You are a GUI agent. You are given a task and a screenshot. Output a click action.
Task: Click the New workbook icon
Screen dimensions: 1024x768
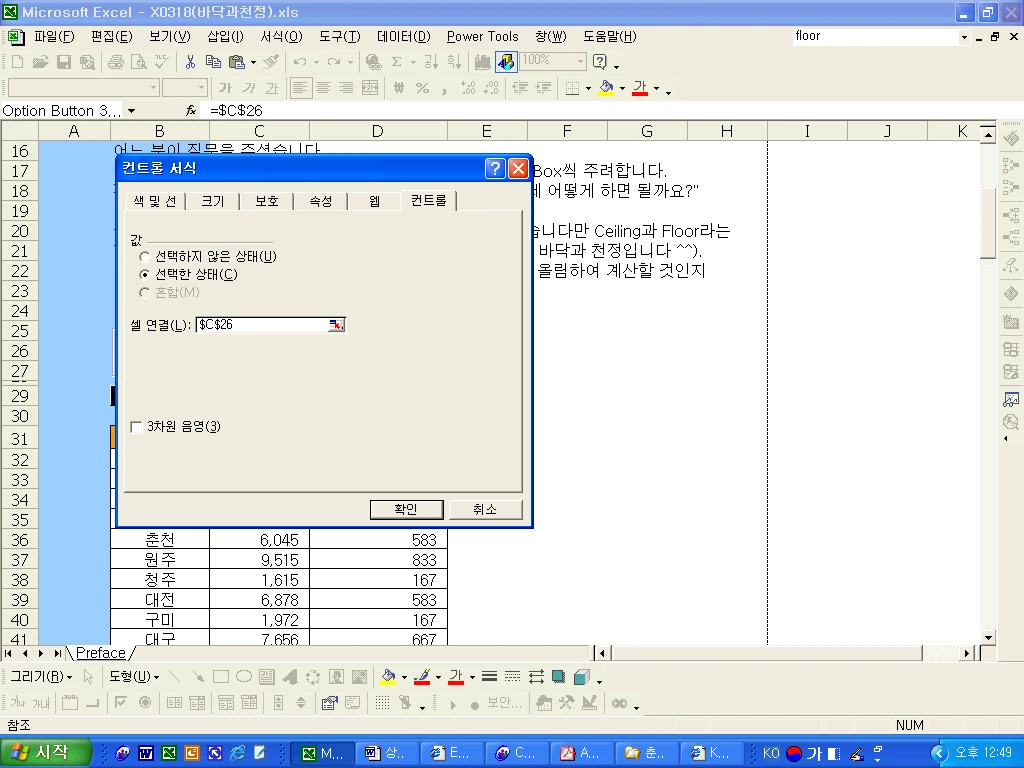(18, 62)
